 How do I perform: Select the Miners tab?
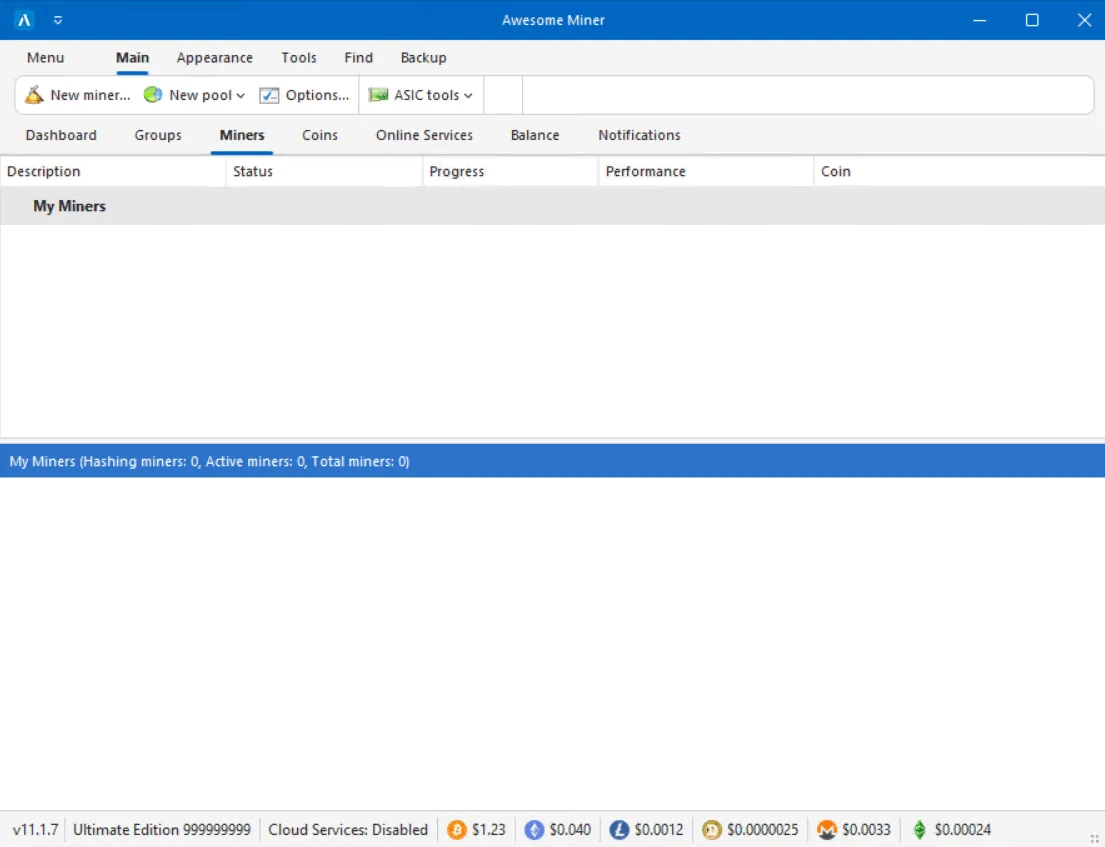[x=242, y=135]
